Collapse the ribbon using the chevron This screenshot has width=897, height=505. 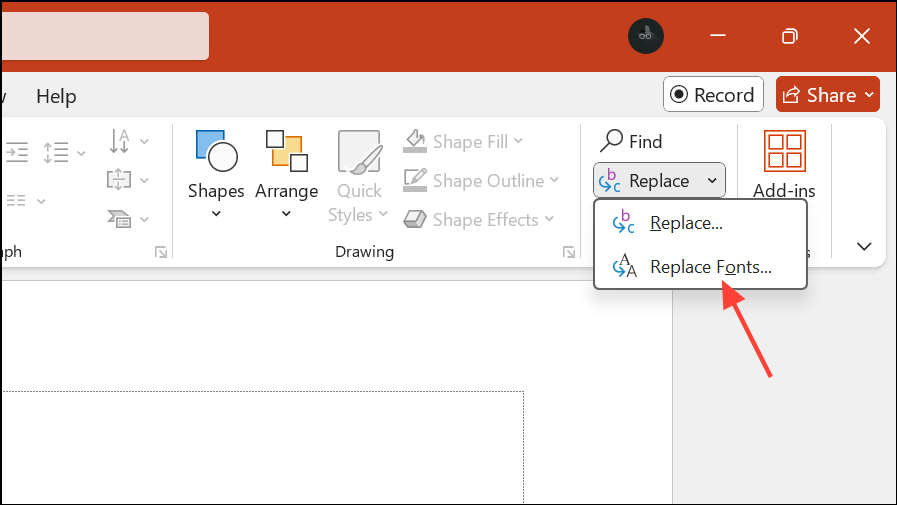864,246
